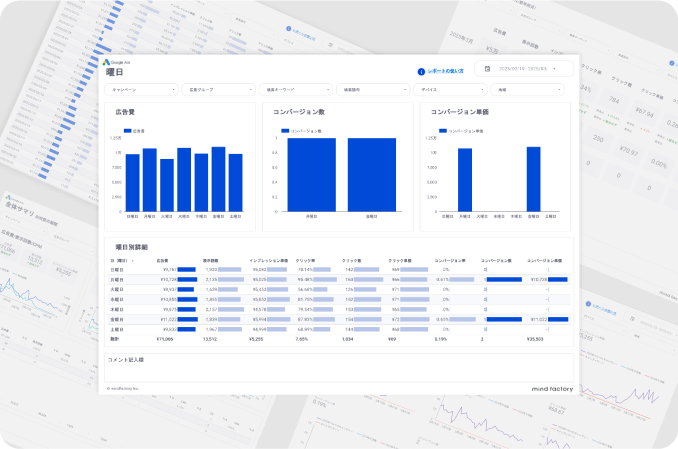Image resolution: width=678 pixels, height=449 pixels.
Task: Open the デバイス filter dropdown
Action: 450,90
